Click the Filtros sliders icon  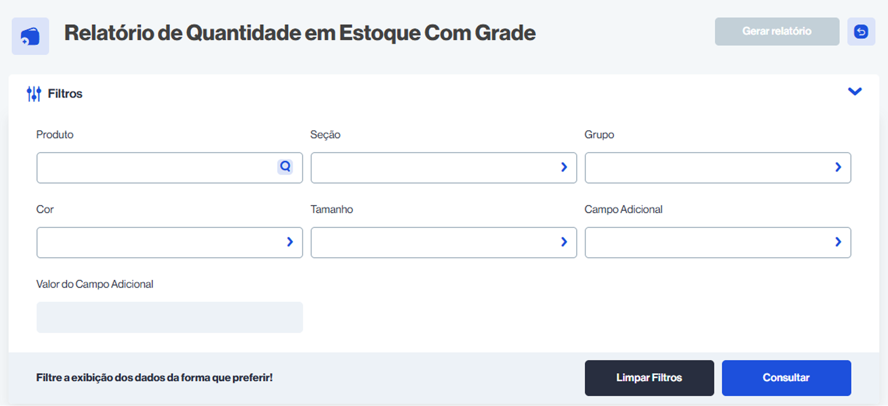(34, 93)
